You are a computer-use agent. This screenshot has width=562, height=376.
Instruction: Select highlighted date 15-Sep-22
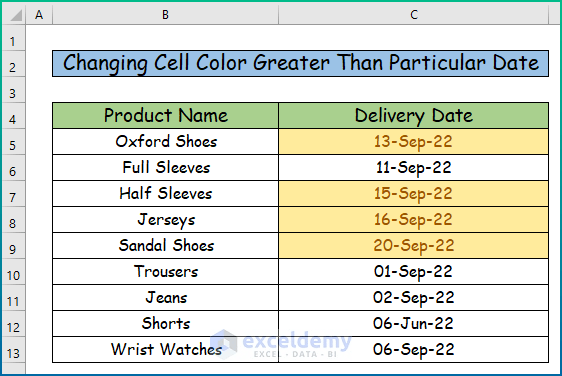pos(414,194)
